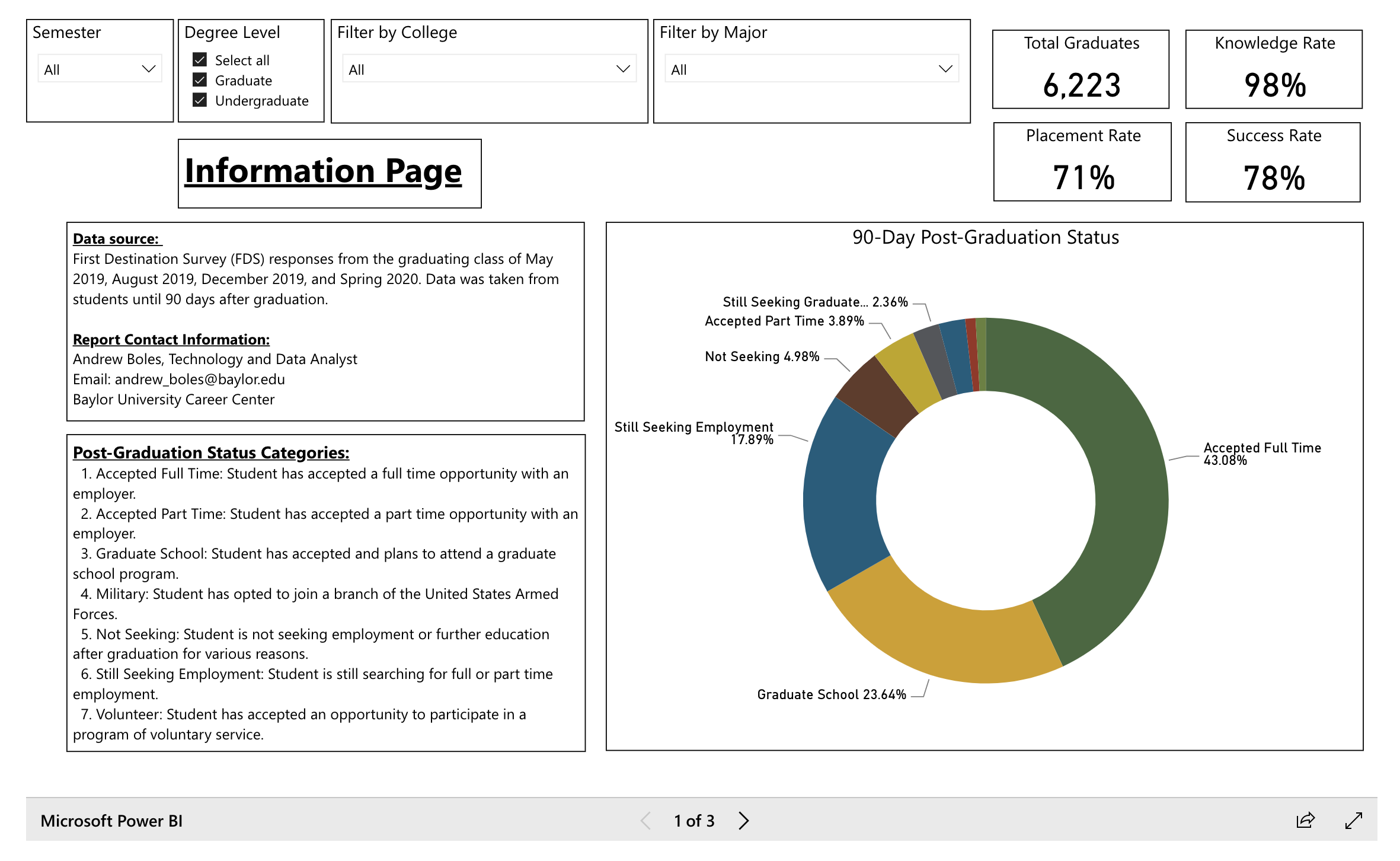Open the Filter by Major dropdown
Image resolution: width=1400 pixels, height=861 pixels.
[811, 69]
